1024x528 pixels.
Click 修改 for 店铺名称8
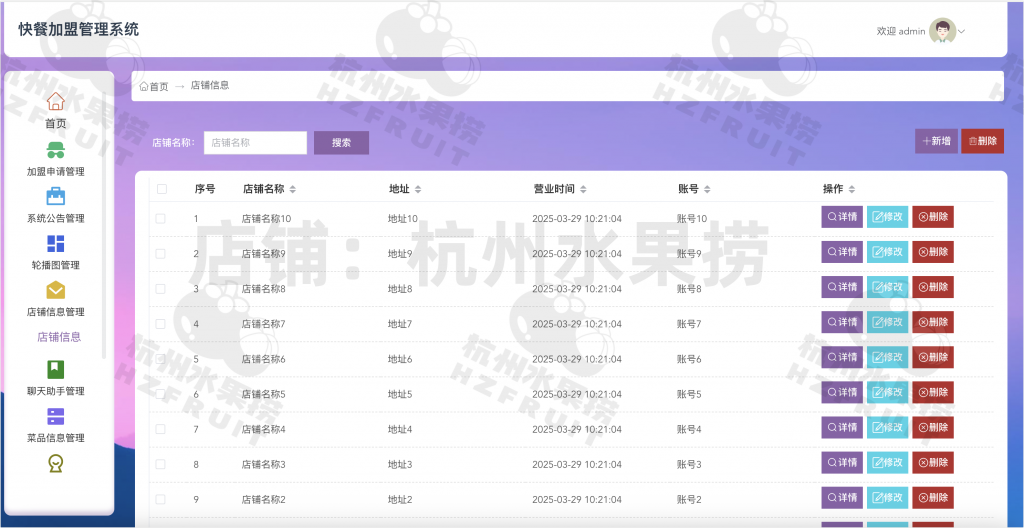tap(888, 287)
